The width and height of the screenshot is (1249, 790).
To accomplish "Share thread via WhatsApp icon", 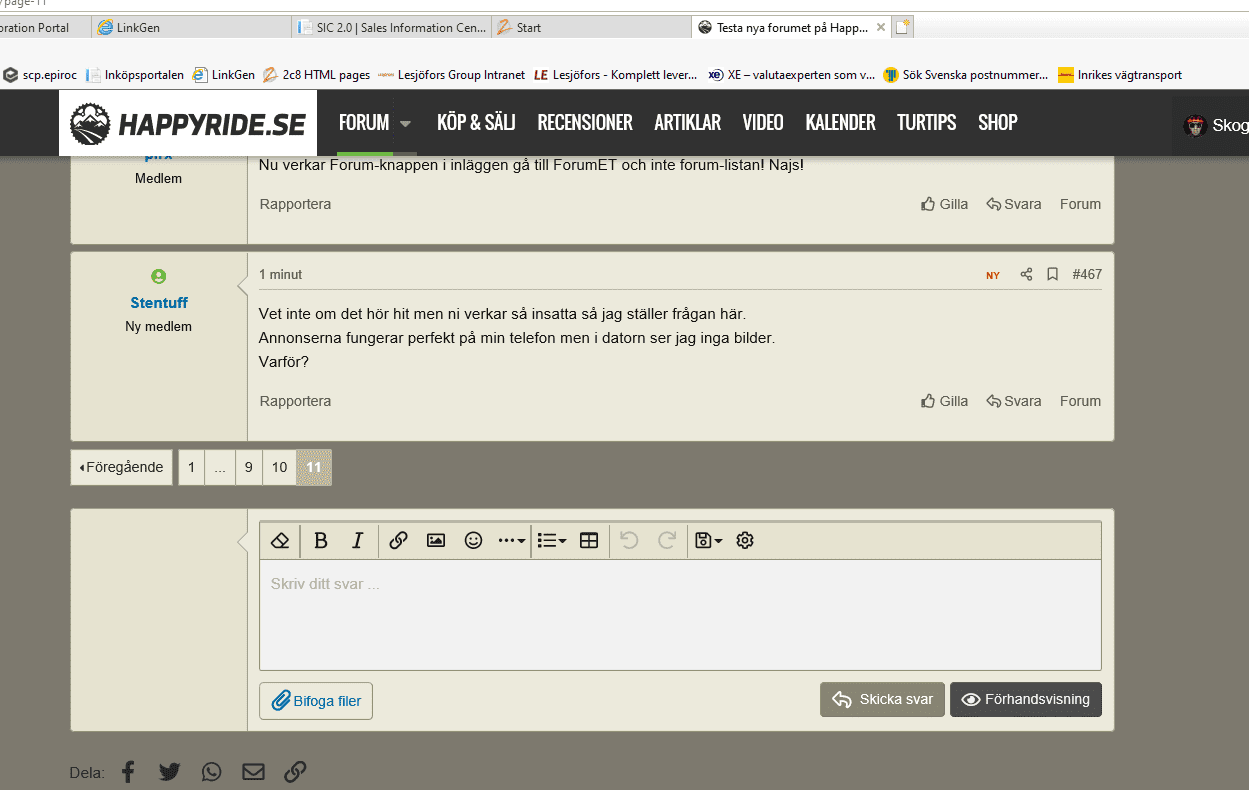I will [211, 772].
